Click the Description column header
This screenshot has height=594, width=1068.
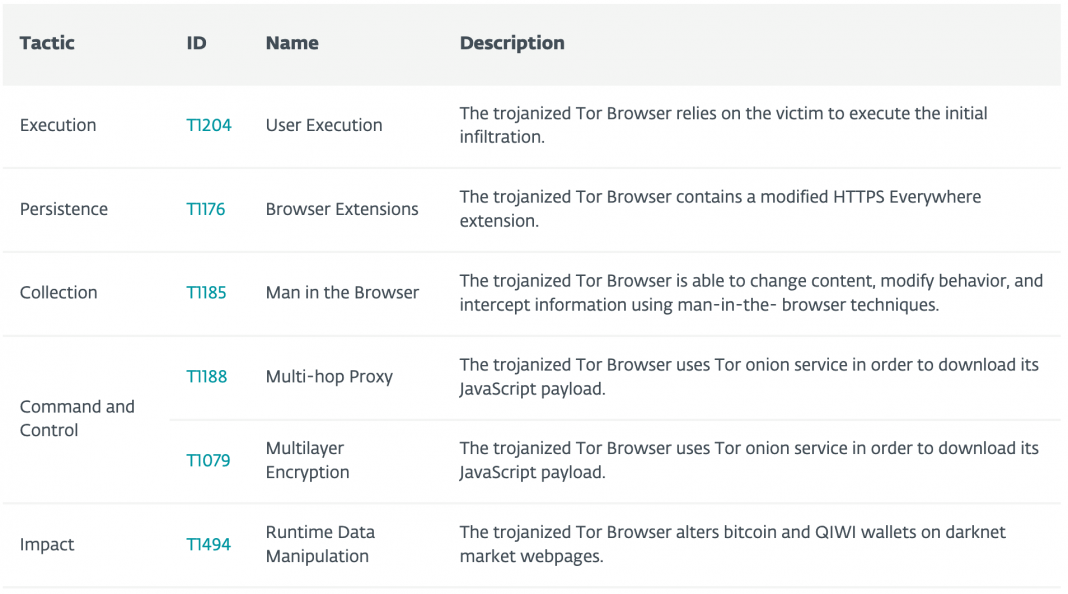click(512, 43)
